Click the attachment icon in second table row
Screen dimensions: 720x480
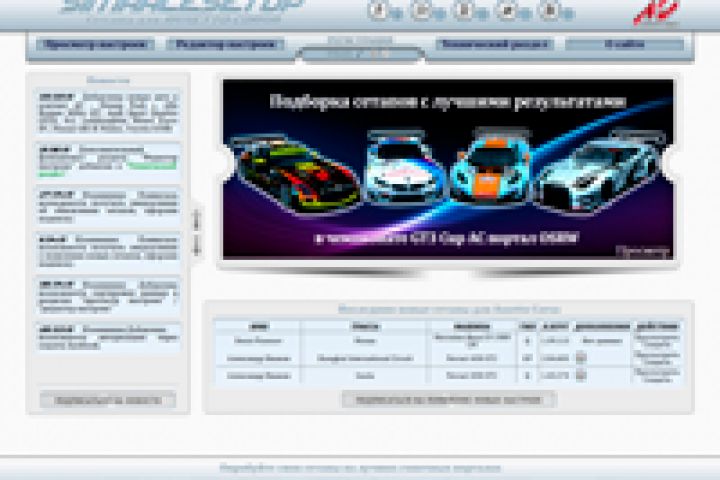(x=580, y=357)
